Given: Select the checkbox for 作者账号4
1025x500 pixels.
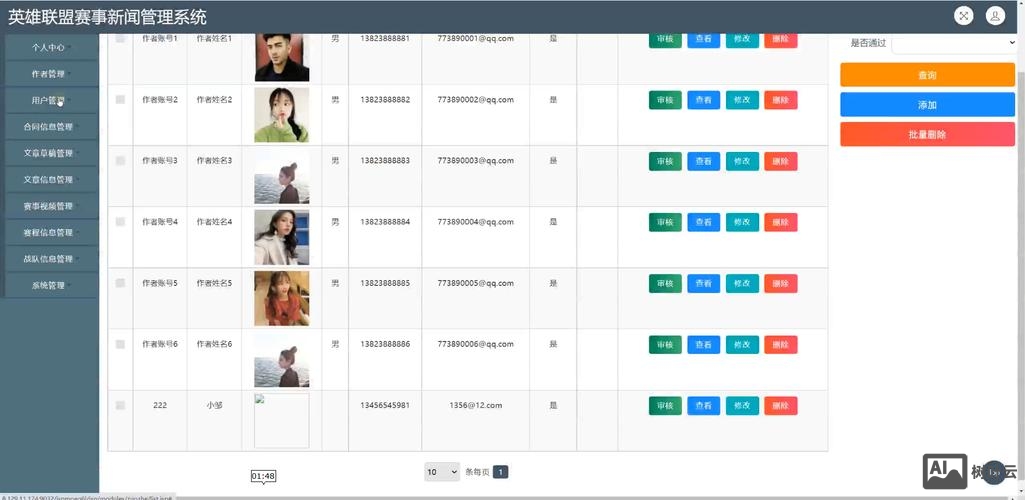Looking at the screenshot, I should tap(120, 222).
